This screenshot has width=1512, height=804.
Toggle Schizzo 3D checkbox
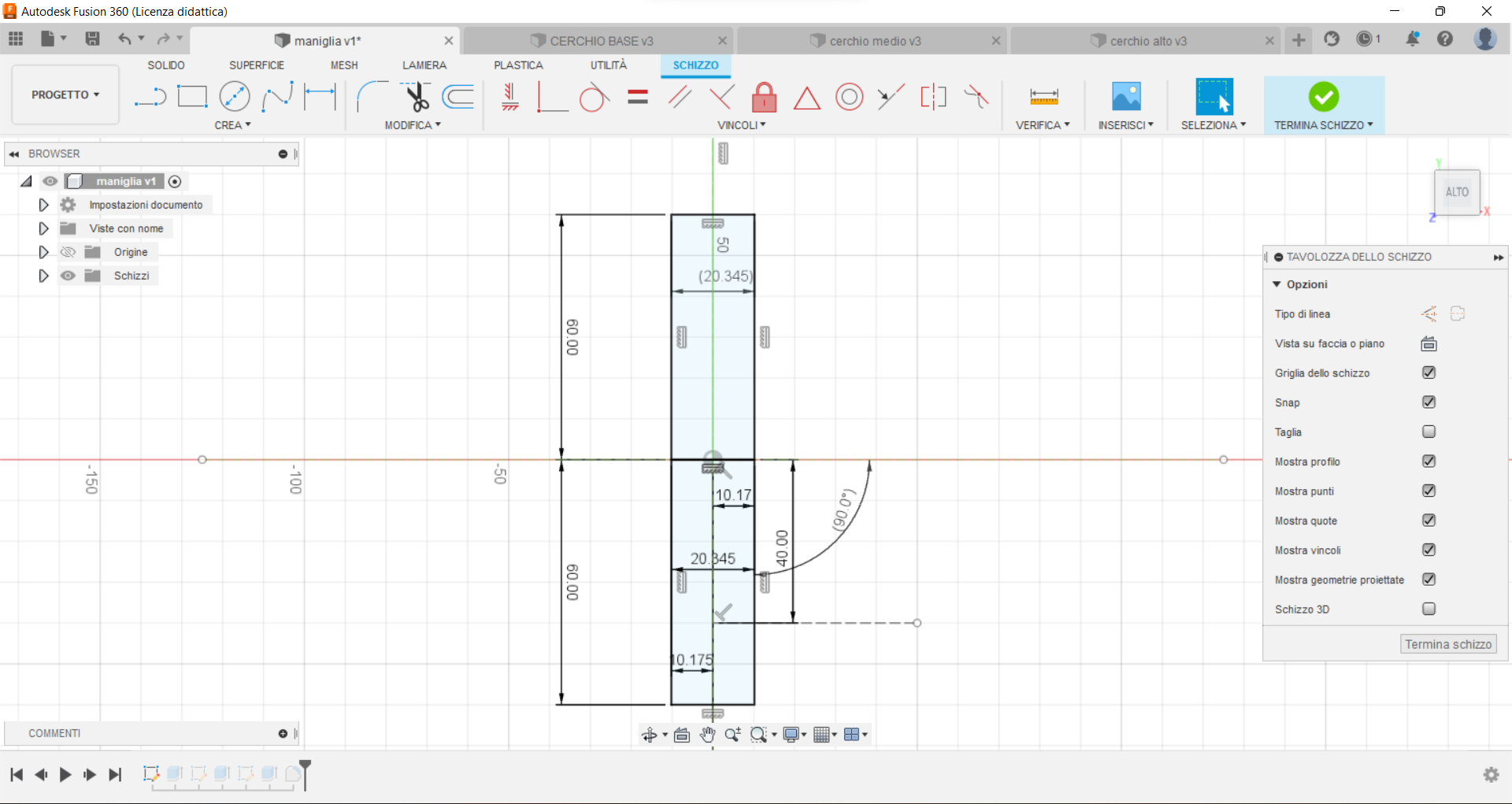click(1429, 609)
